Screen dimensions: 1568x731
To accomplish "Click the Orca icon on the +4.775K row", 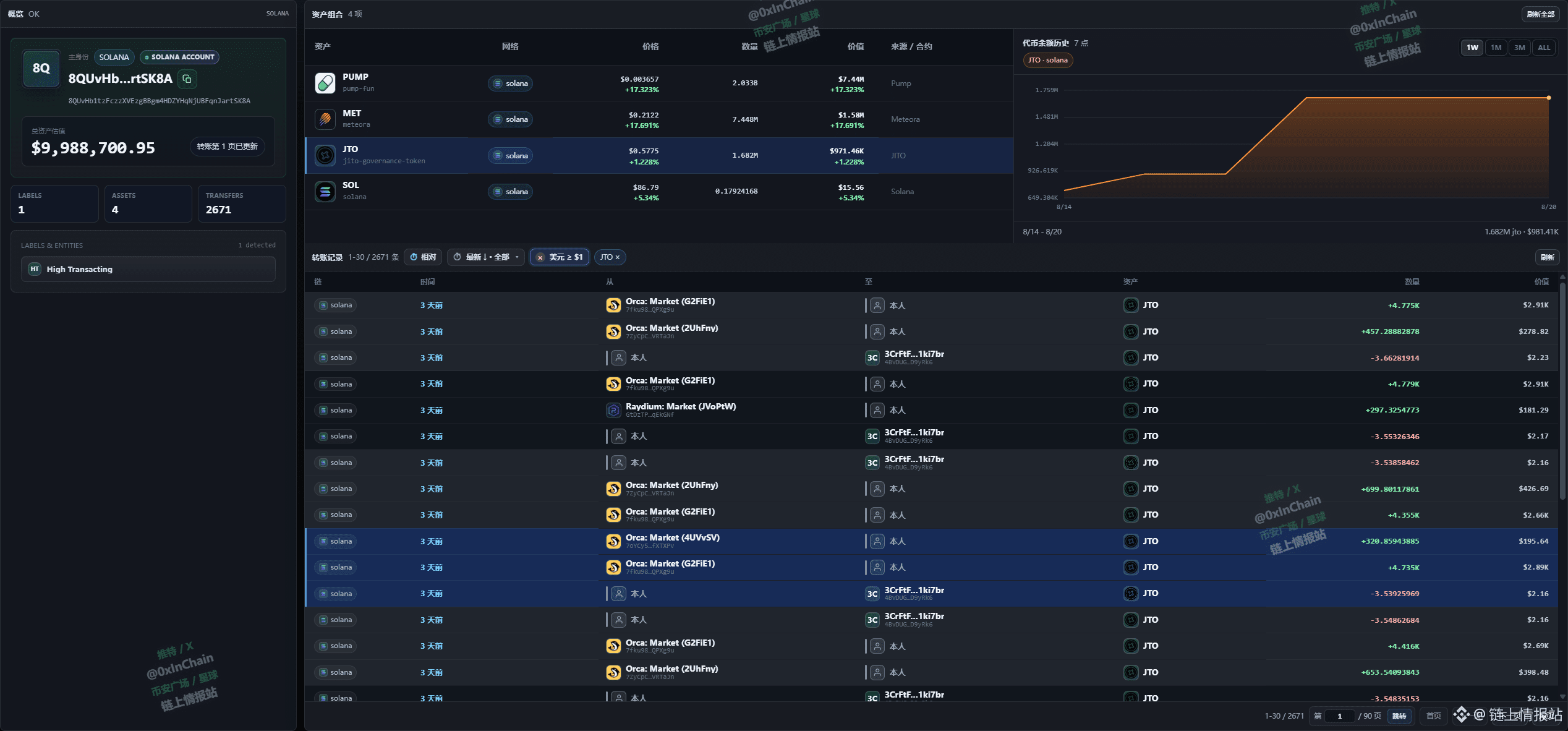I will point(613,305).
